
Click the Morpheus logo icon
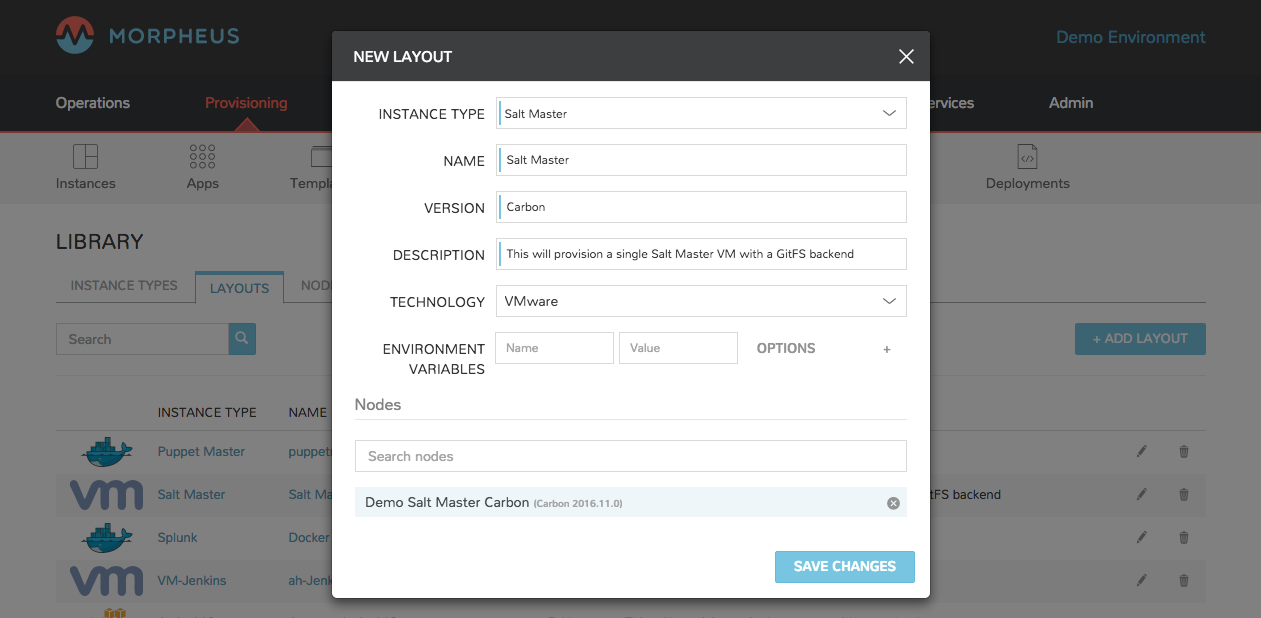pyautogui.click(x=75, y=36)
